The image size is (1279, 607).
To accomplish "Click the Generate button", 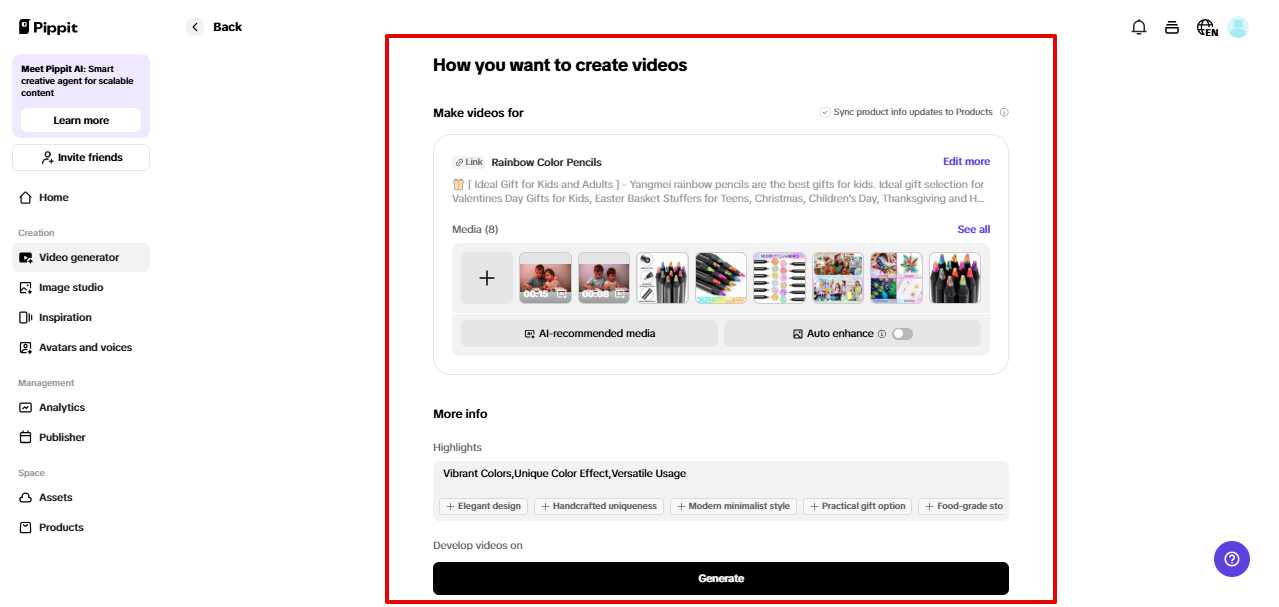I will pyautogui.click(x=720, y=578).
